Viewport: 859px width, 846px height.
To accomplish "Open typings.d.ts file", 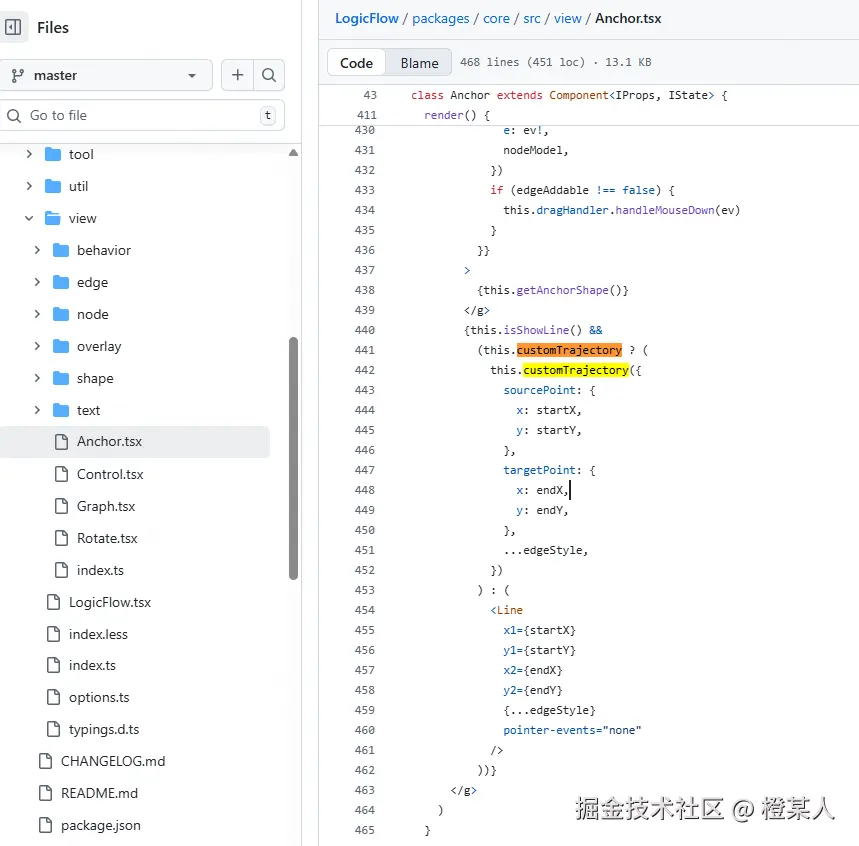I will 104,730.
